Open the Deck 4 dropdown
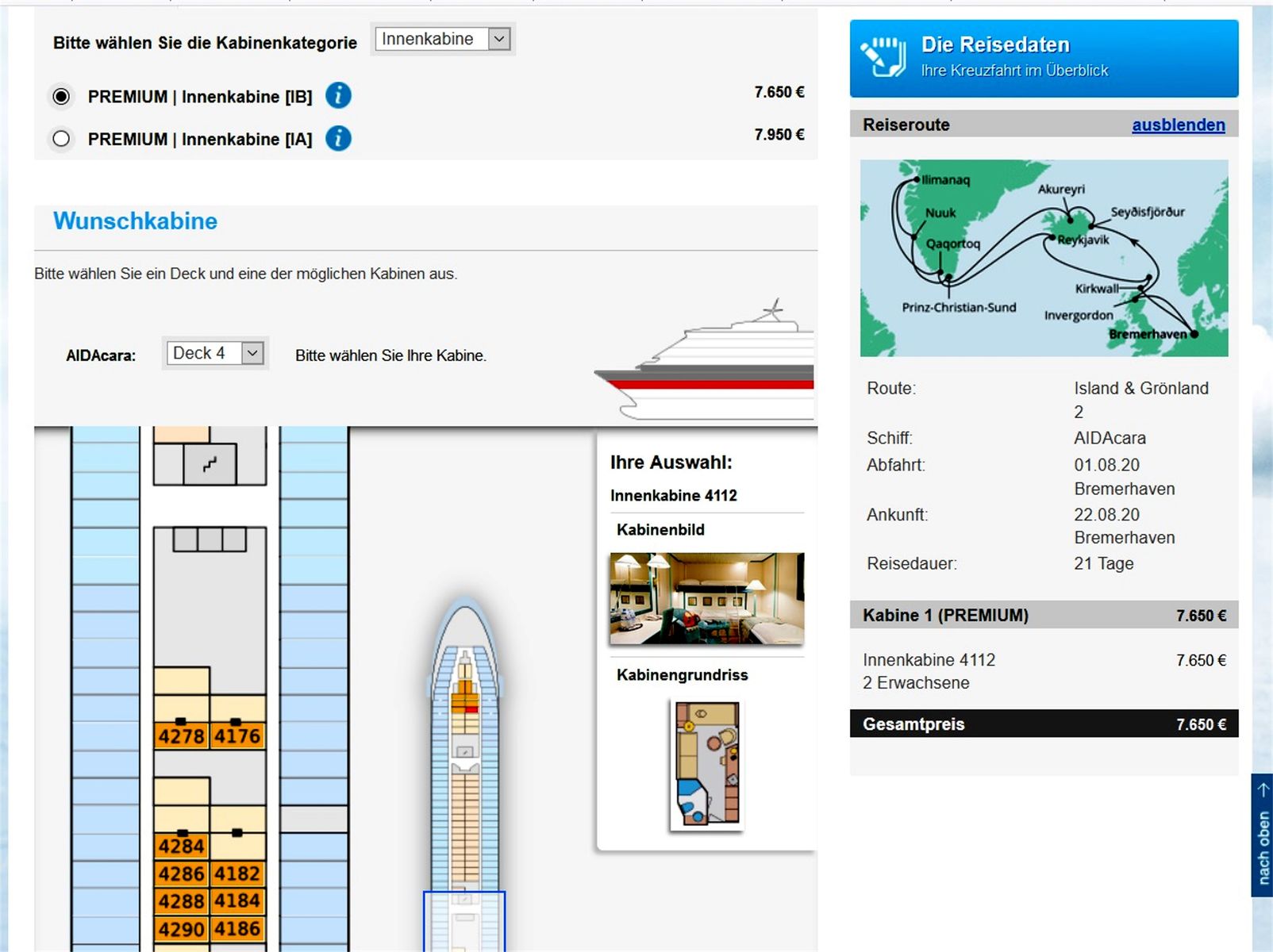This screenshot has height=952, width=1273. pyautogui.click(x=214, y=353)
